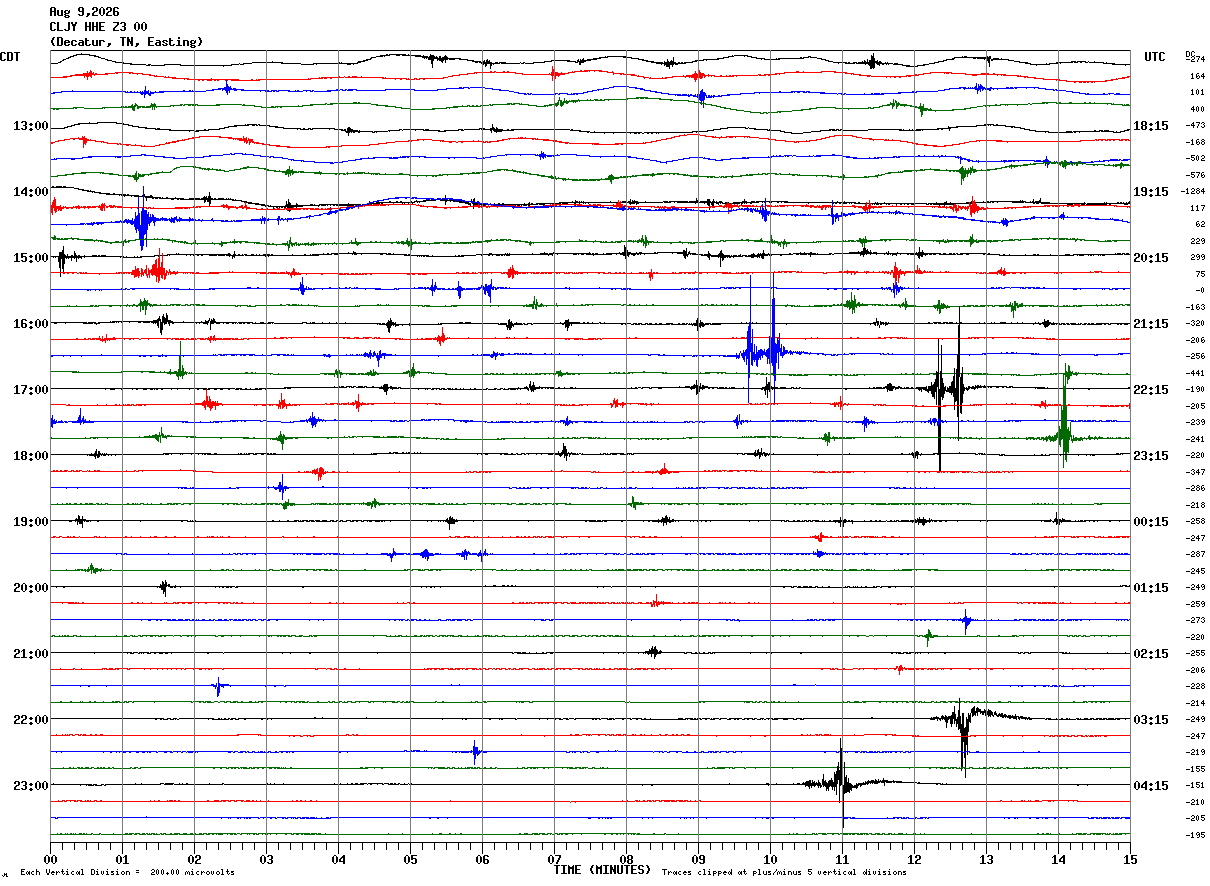Select the 23:00 CDT time label
Screen dimensions: 1210x886
(x=31, y=786)
